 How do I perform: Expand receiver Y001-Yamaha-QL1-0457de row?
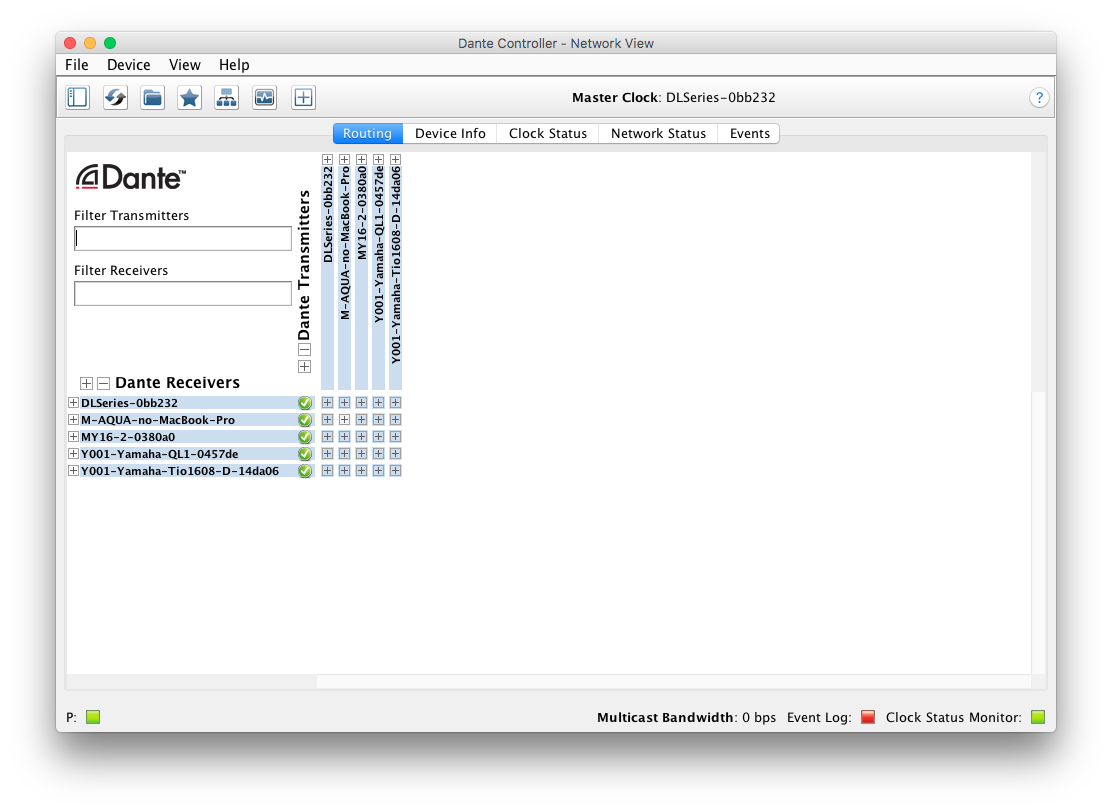73,454
